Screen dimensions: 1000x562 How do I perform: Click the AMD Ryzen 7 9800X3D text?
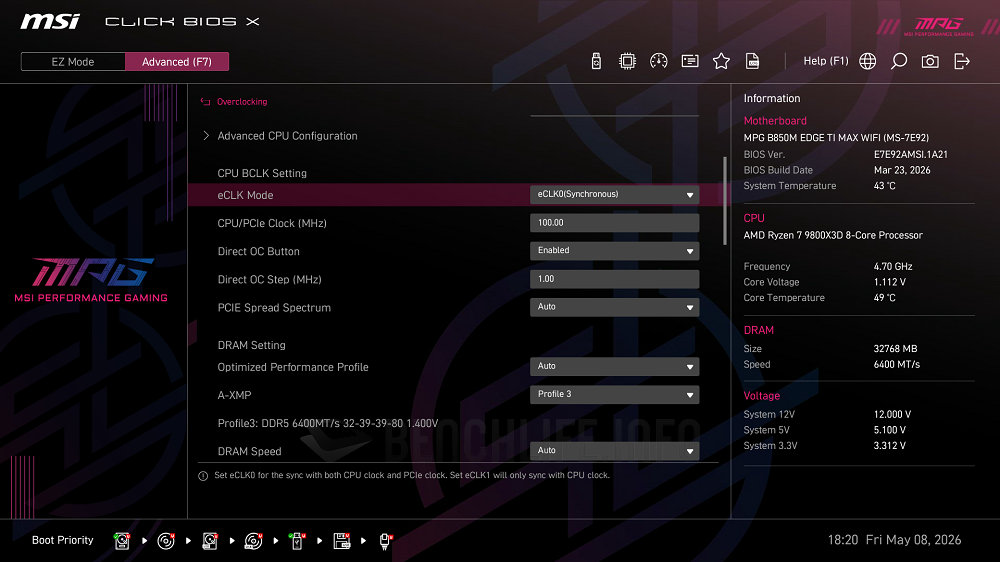(833, 235)
